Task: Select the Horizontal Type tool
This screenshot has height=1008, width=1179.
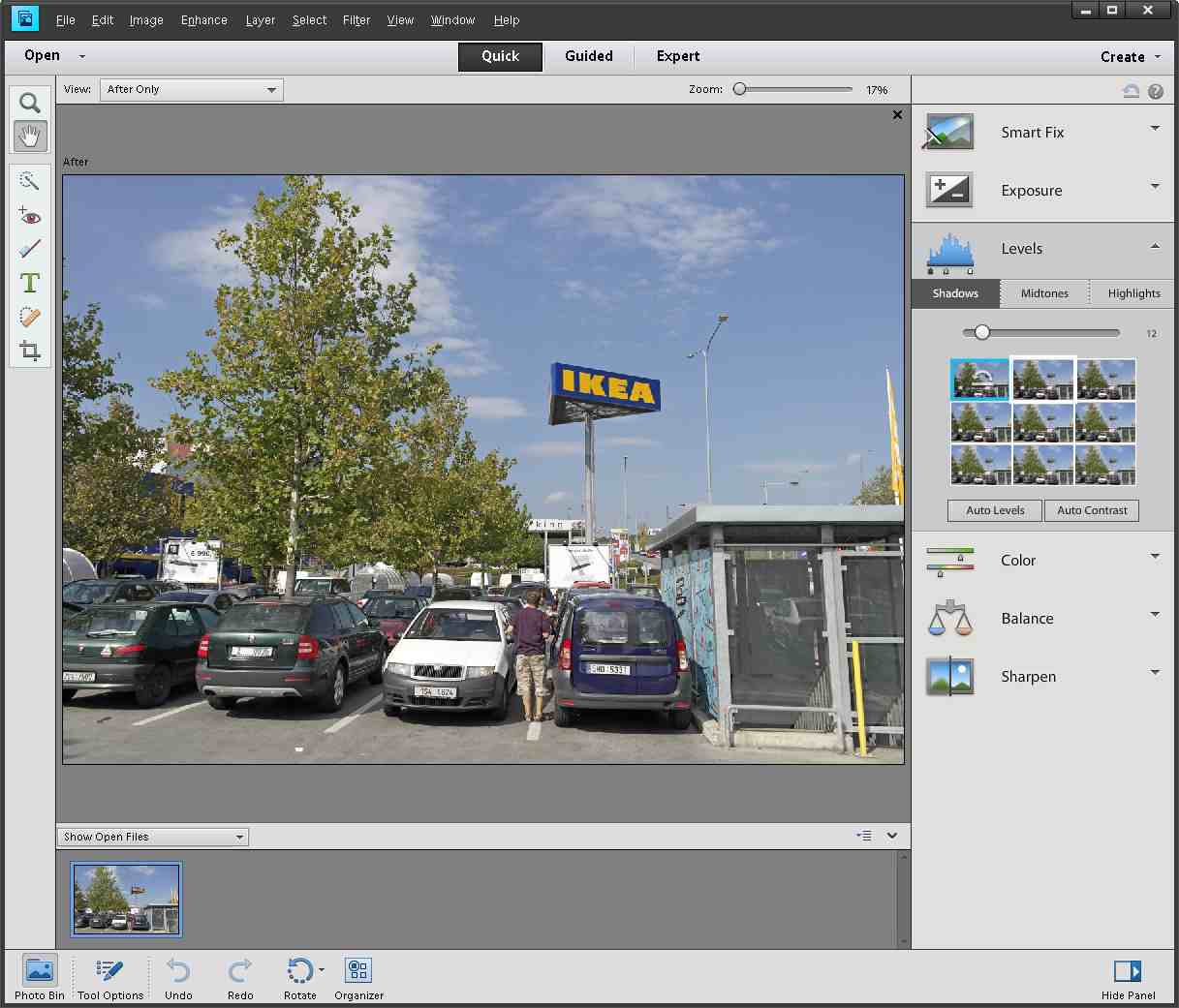Action: tap(30, 283)
